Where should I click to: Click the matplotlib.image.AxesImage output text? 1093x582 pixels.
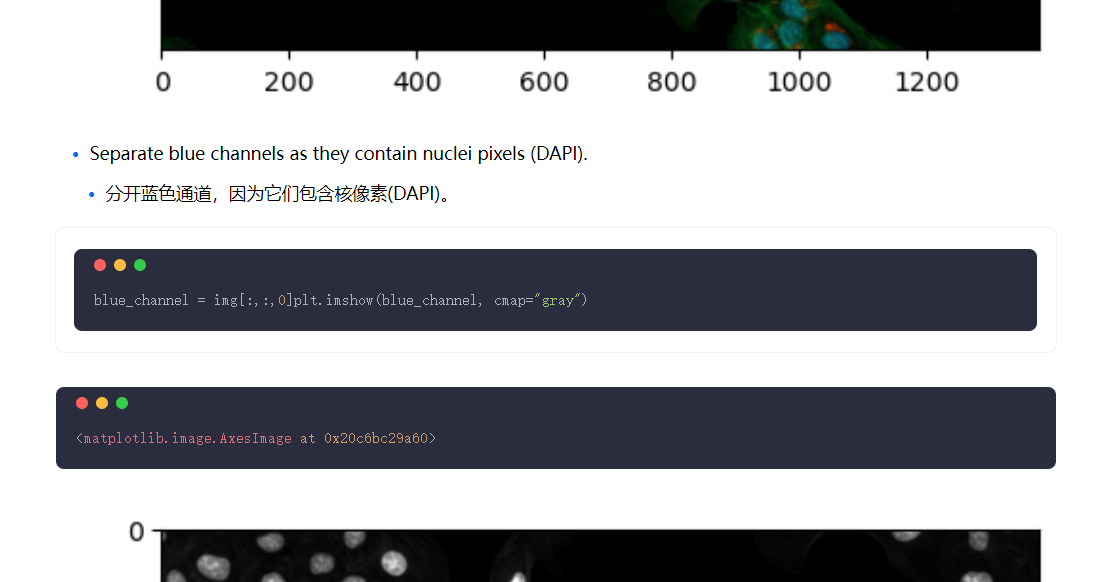[256, 438]
